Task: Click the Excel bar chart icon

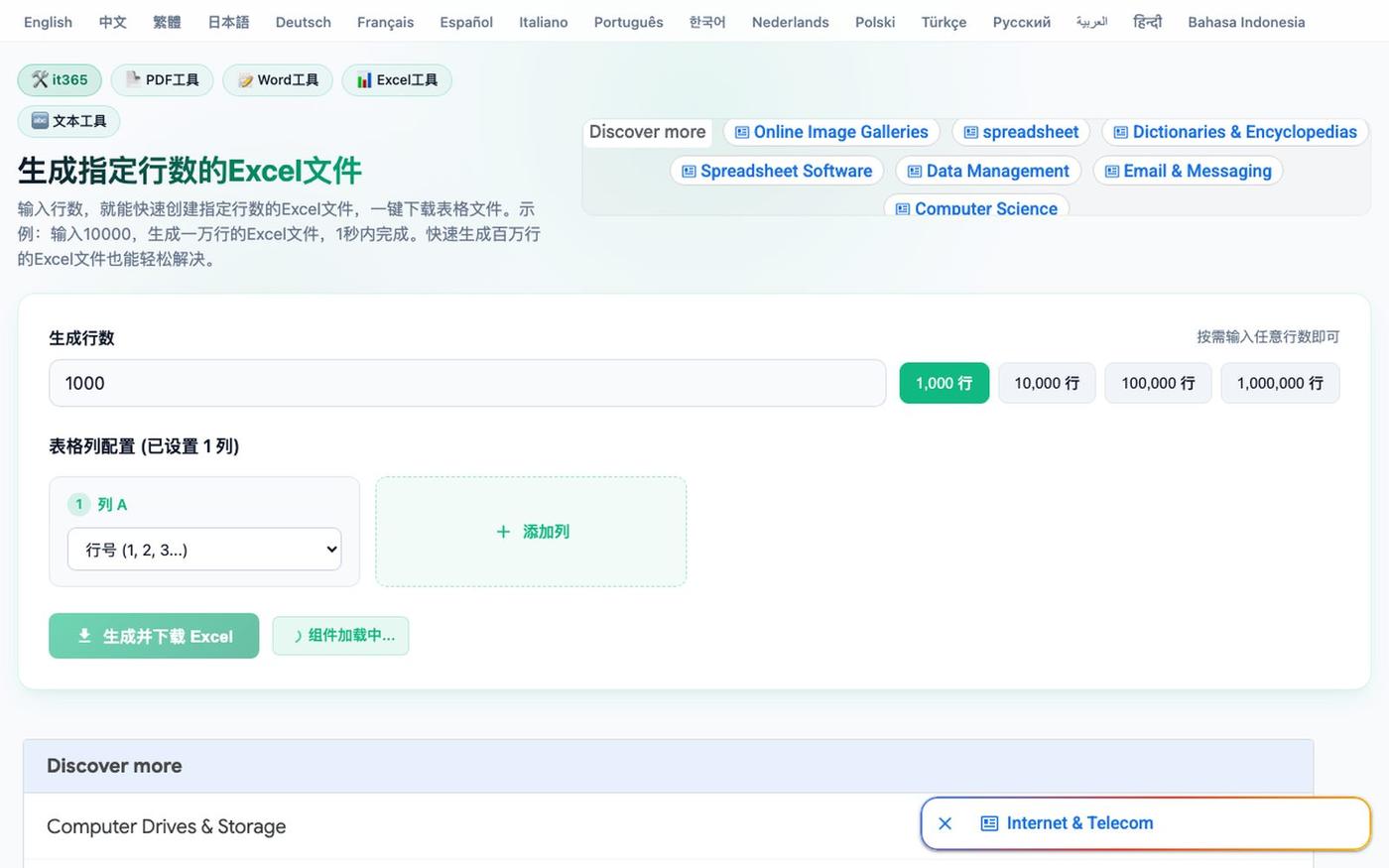Action: [x=364, y=79]
